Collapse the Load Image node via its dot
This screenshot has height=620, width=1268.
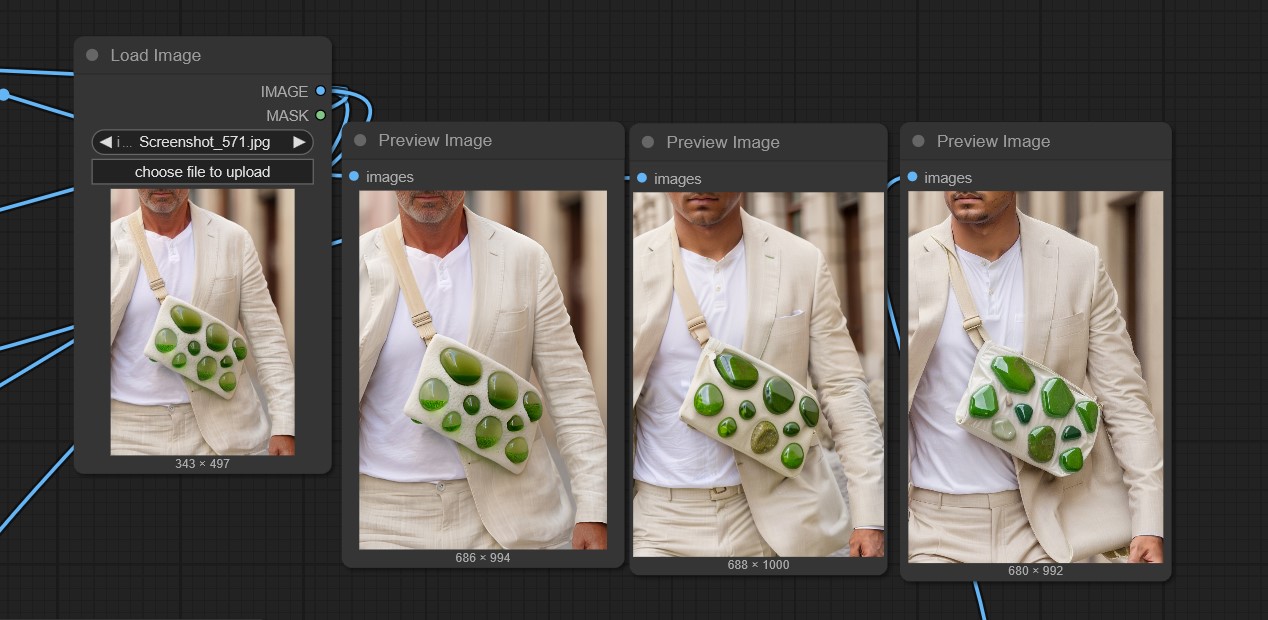coord(92,55)
